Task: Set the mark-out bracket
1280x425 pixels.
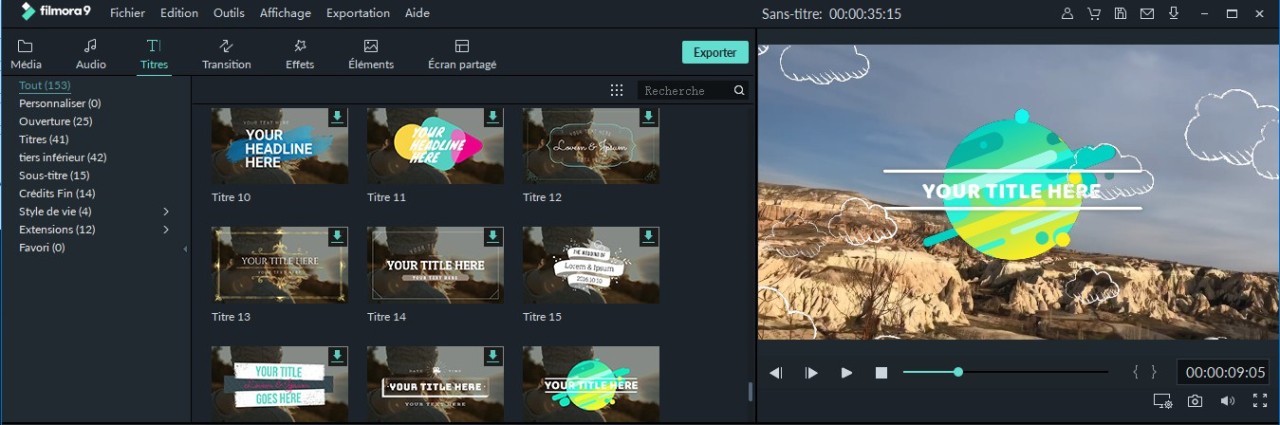Action: (1154, 372)
